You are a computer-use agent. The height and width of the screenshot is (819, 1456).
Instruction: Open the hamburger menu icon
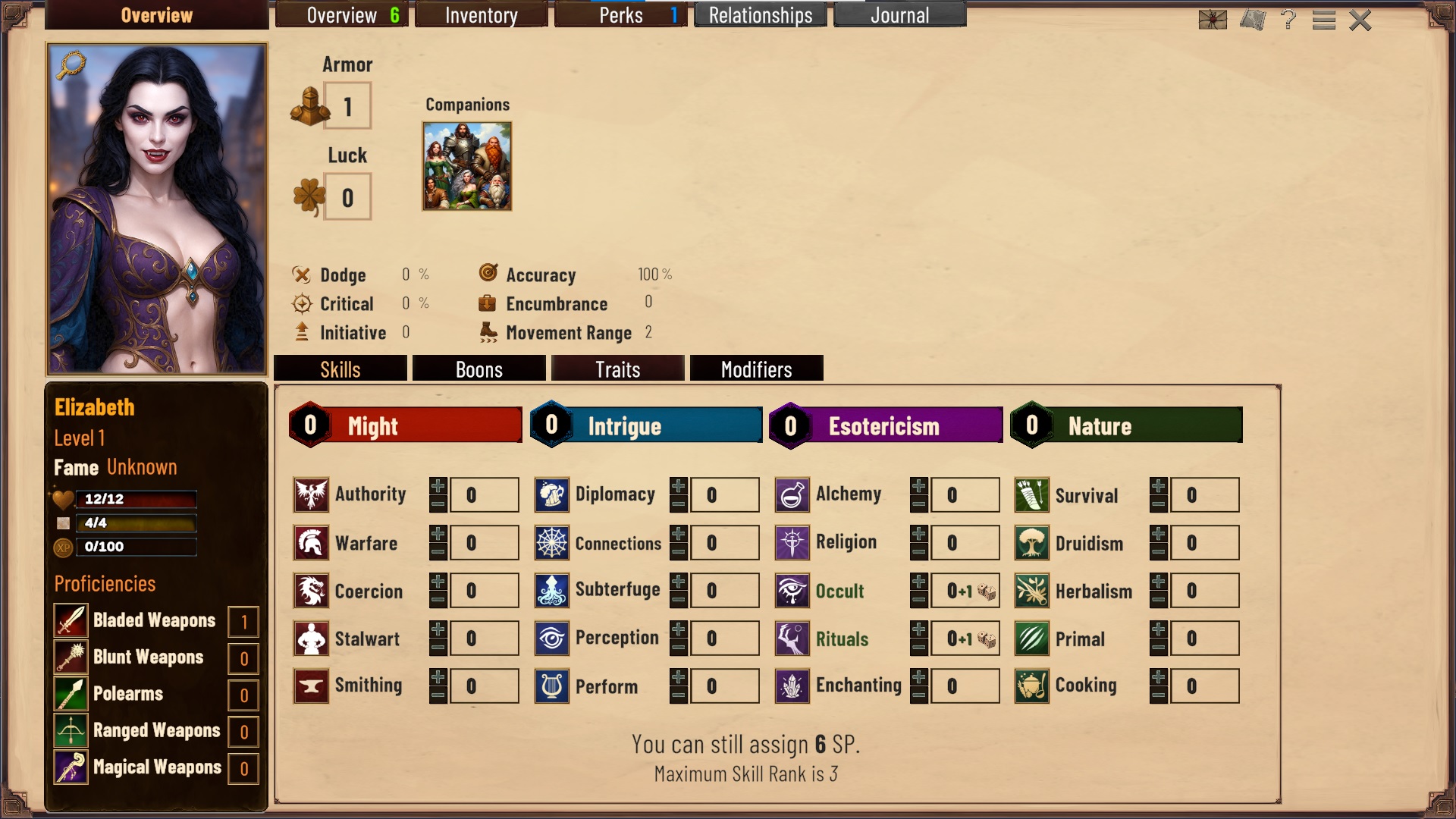[x=1323, y=20]
